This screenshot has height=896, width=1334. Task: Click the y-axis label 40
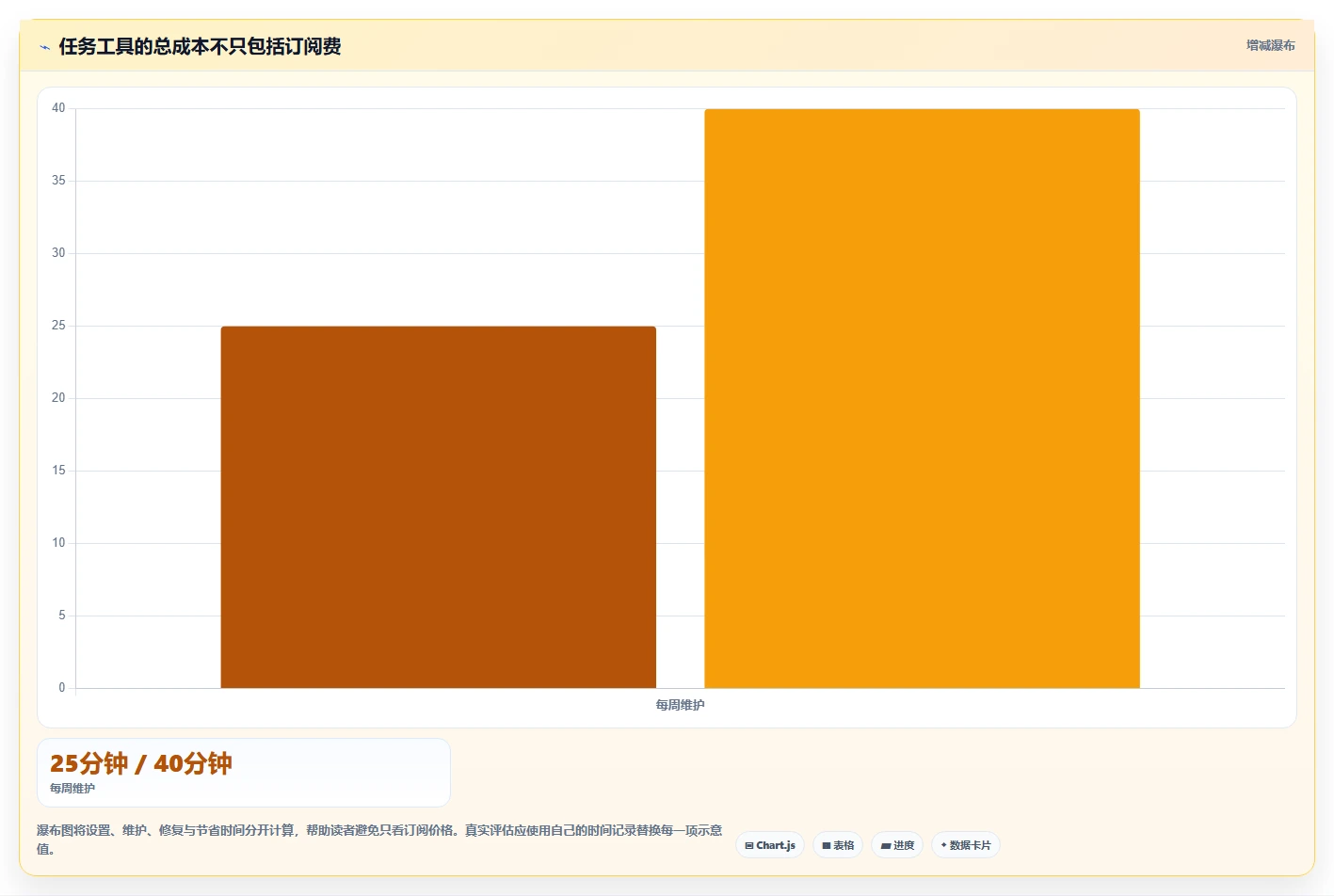tap(58, 108)
